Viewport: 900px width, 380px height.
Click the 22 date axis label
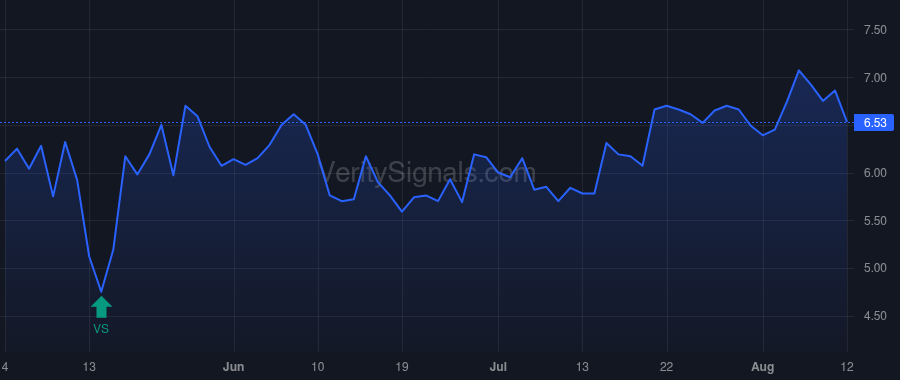(x=666, y=367)
